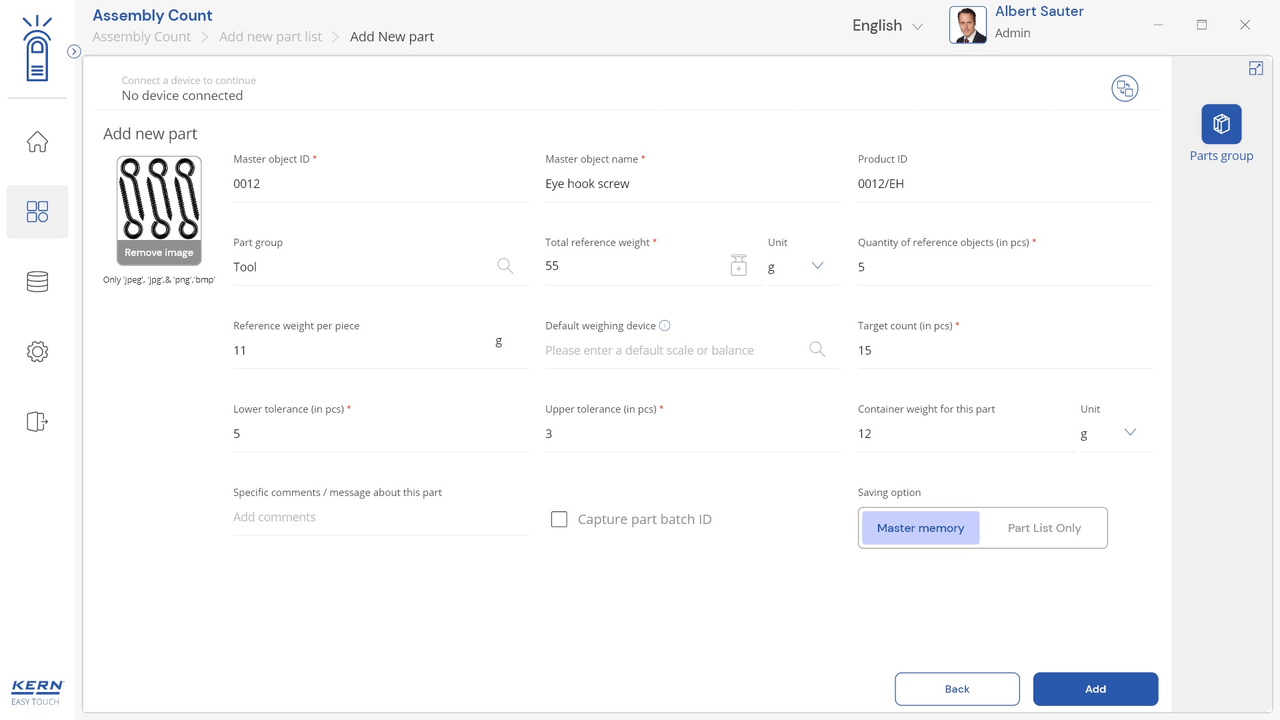Viewport: 1280px width, 720px height.
Task: Open the database icon in sidebar
Action: [x=37, y=282]
